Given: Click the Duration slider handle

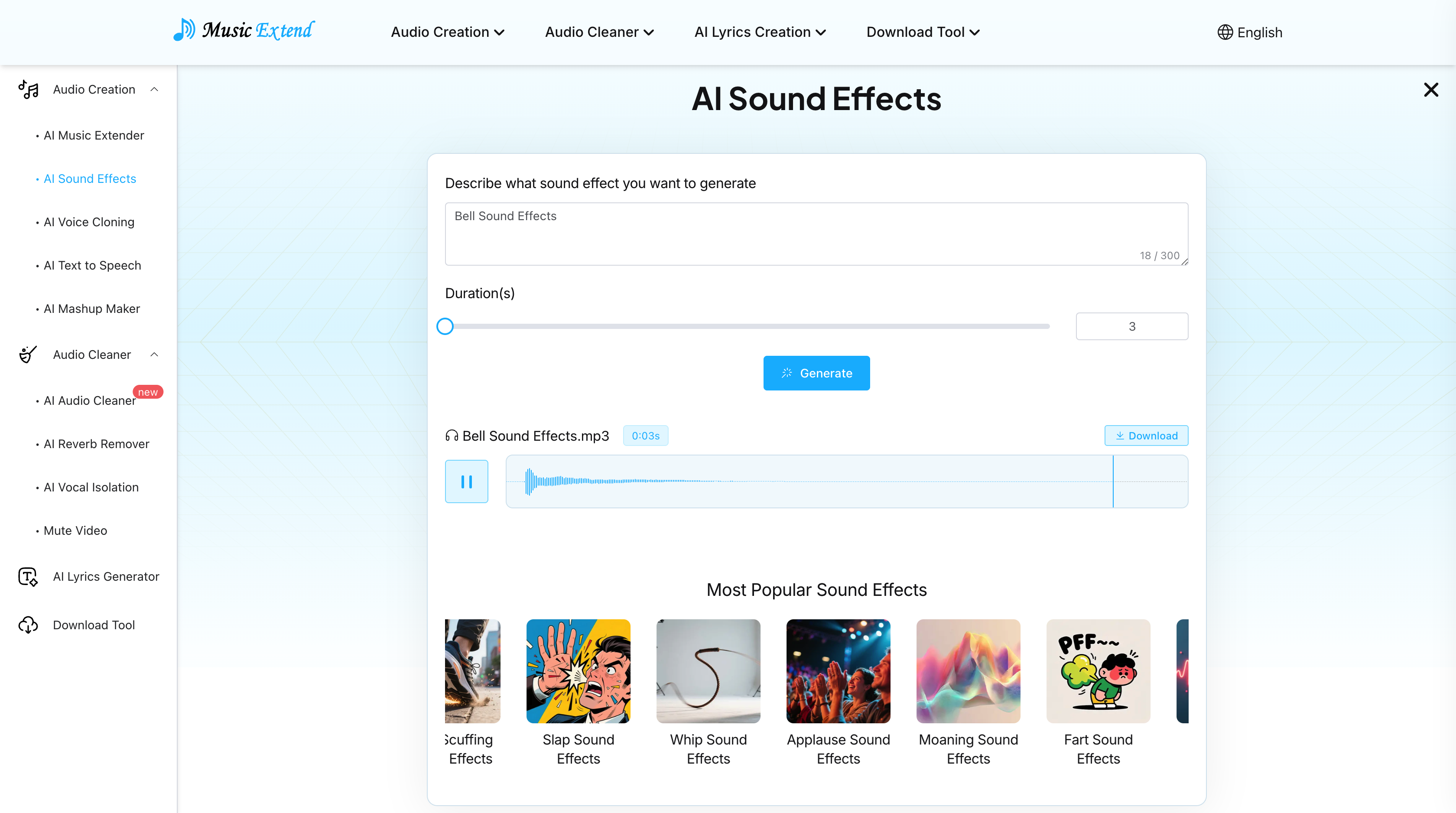Looking at the screenshot, I should (x=445, y=326).
